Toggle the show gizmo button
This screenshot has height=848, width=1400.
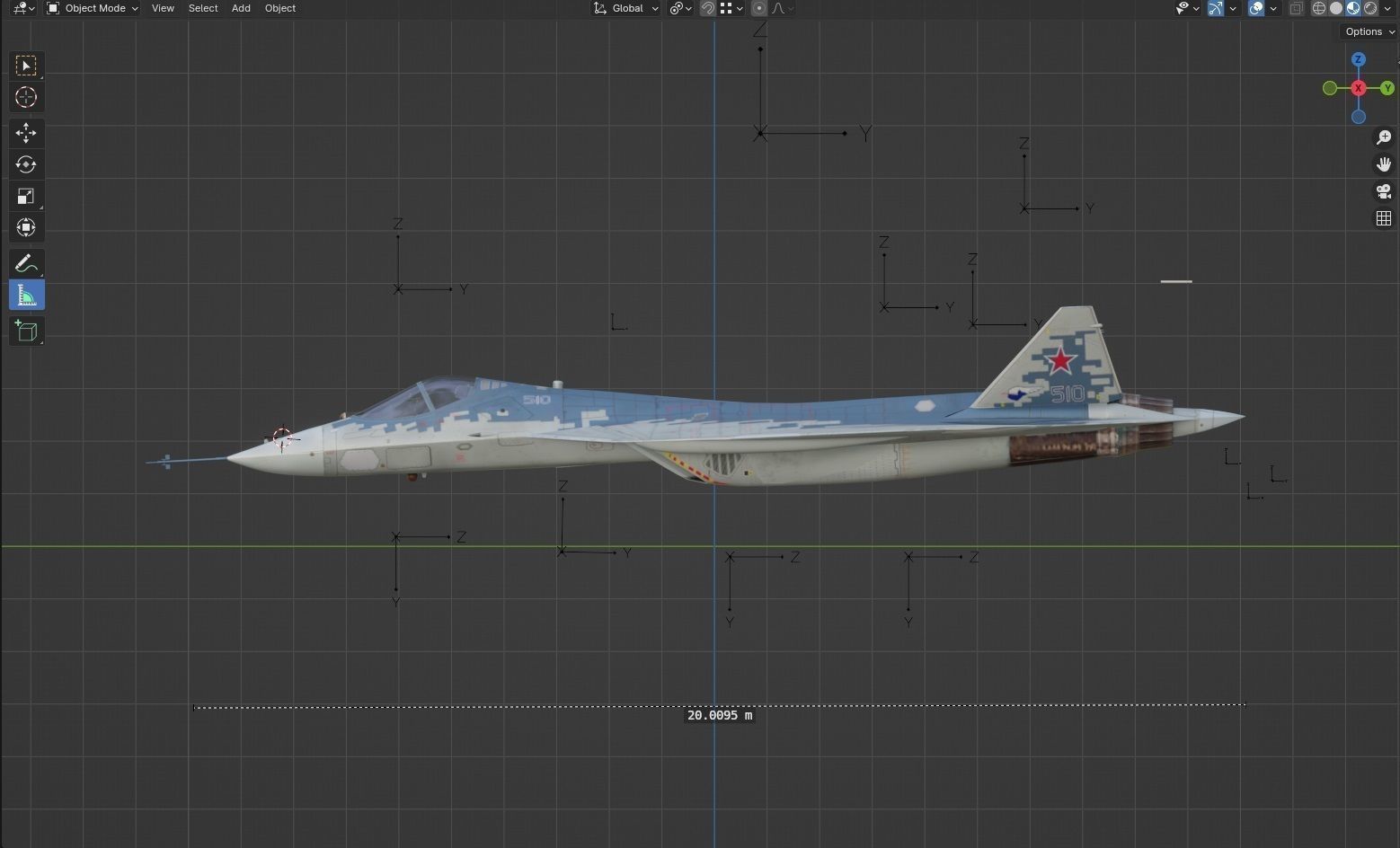pos(1216,8)
